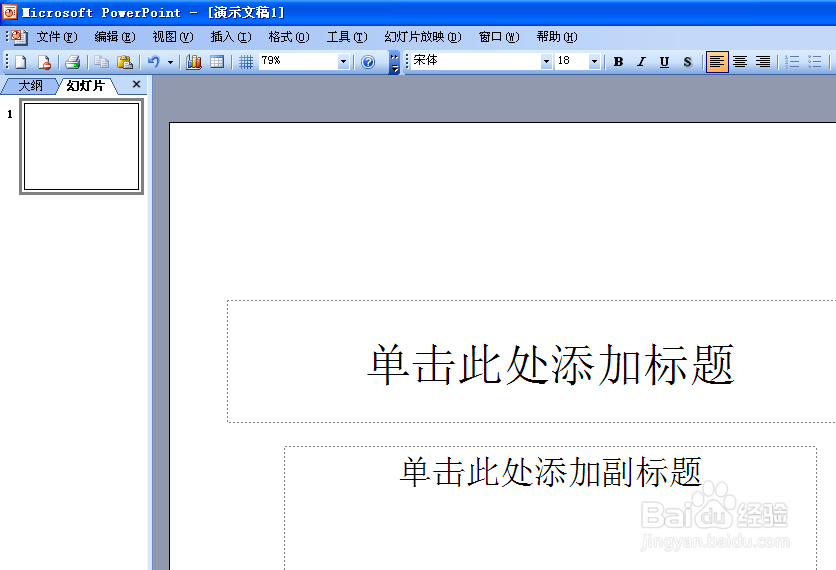Select slide 1 thumbnail
Image resolution: width=836 pixels, height=570 pixels.
[82, 146]
